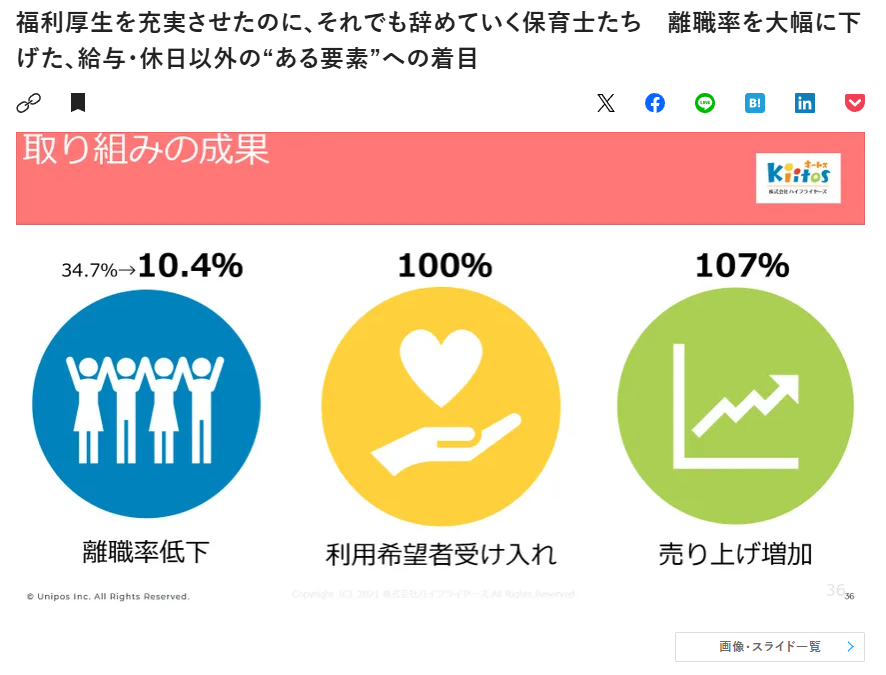Add to Hatena Bookmark via B! icon
Screen dimensions: 886x675
pyautogui.click(x=755, y=103)
